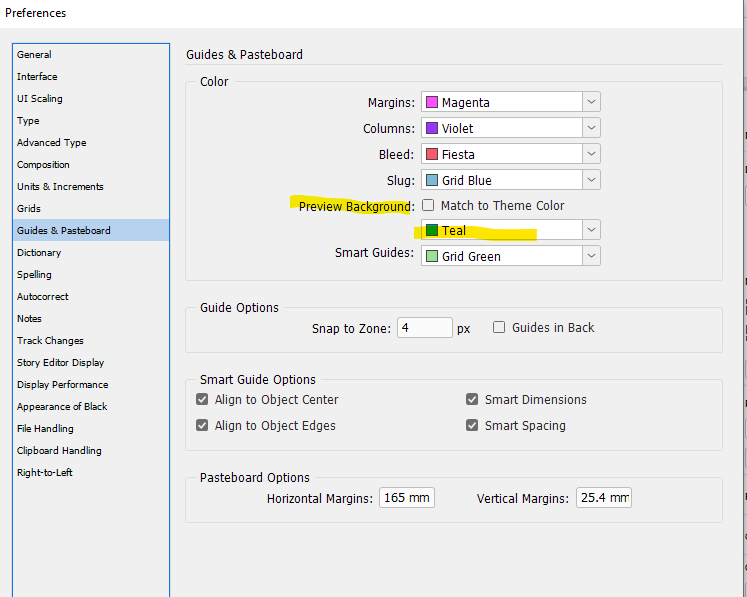This screenshot has height=597, width=747.
Task: Open the Smart Guides color dropdown
Action: click(x=592, y=256)
